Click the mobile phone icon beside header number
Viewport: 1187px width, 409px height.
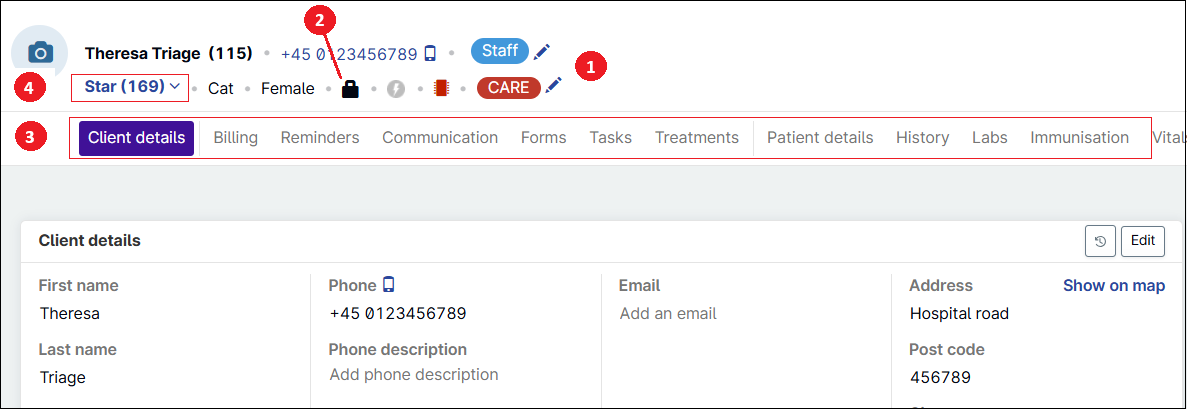[430, 54]
